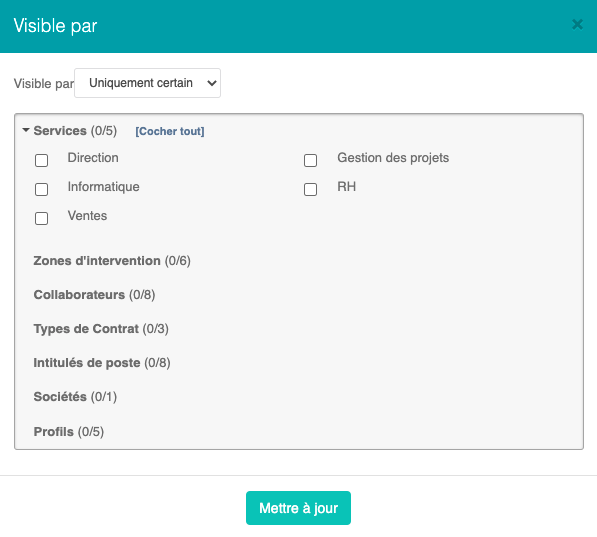Close the Visible par dialog
The image size is (597, 537).
pyautogui.click(x=577, y=24)
